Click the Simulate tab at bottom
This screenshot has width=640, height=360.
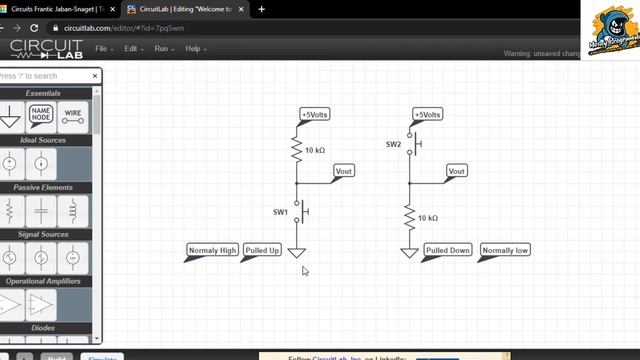point(102,357)
